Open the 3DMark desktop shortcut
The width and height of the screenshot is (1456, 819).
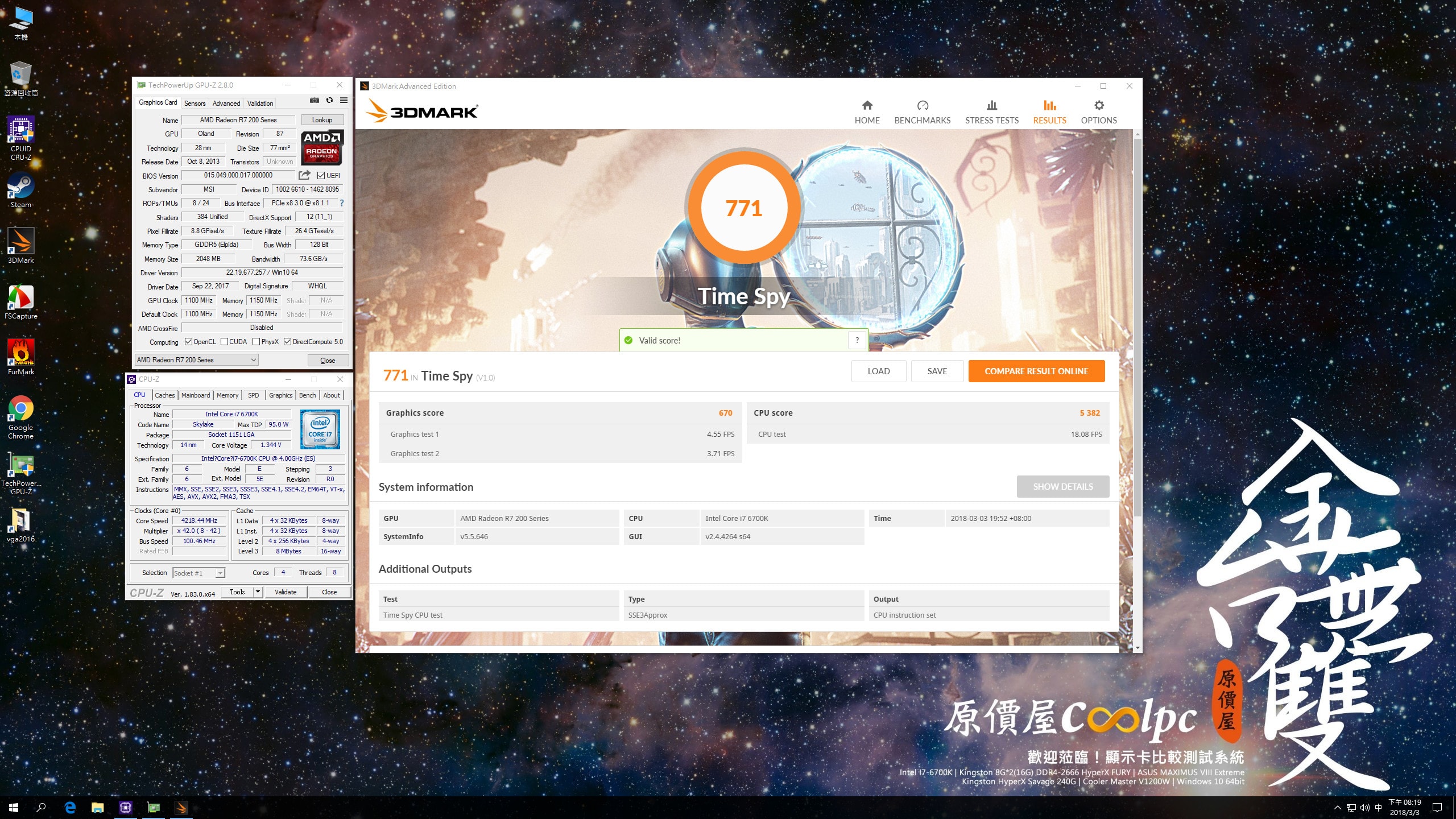pyautogui.click(x=21, y=246)
